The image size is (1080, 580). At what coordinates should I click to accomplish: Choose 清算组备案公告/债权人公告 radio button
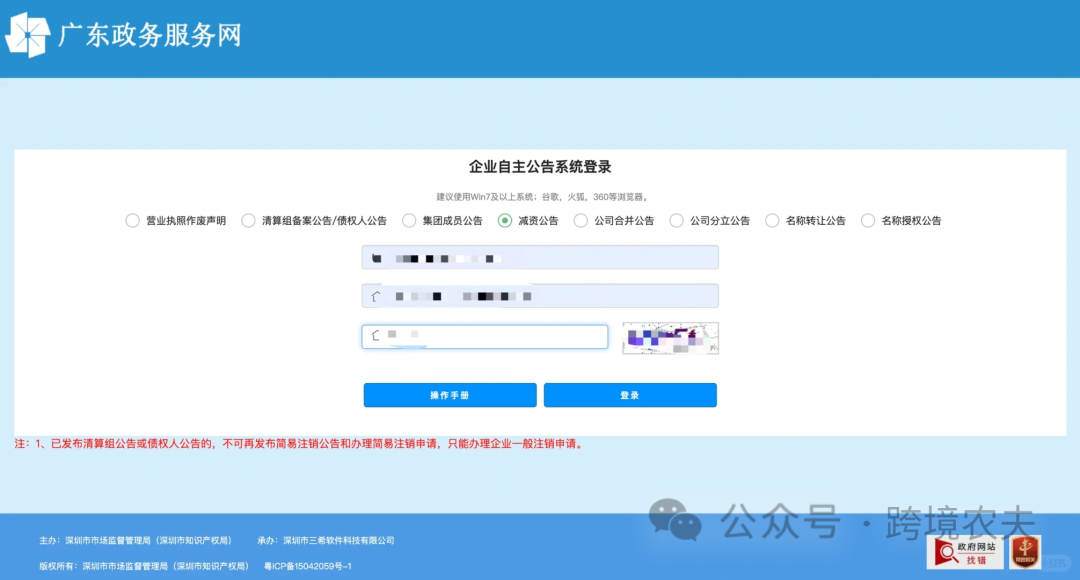[248, 220]
